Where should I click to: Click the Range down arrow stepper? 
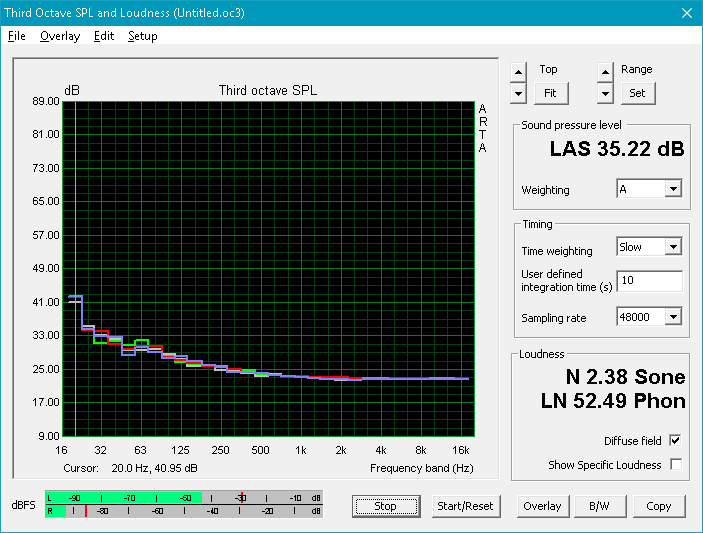coord(605,94)
